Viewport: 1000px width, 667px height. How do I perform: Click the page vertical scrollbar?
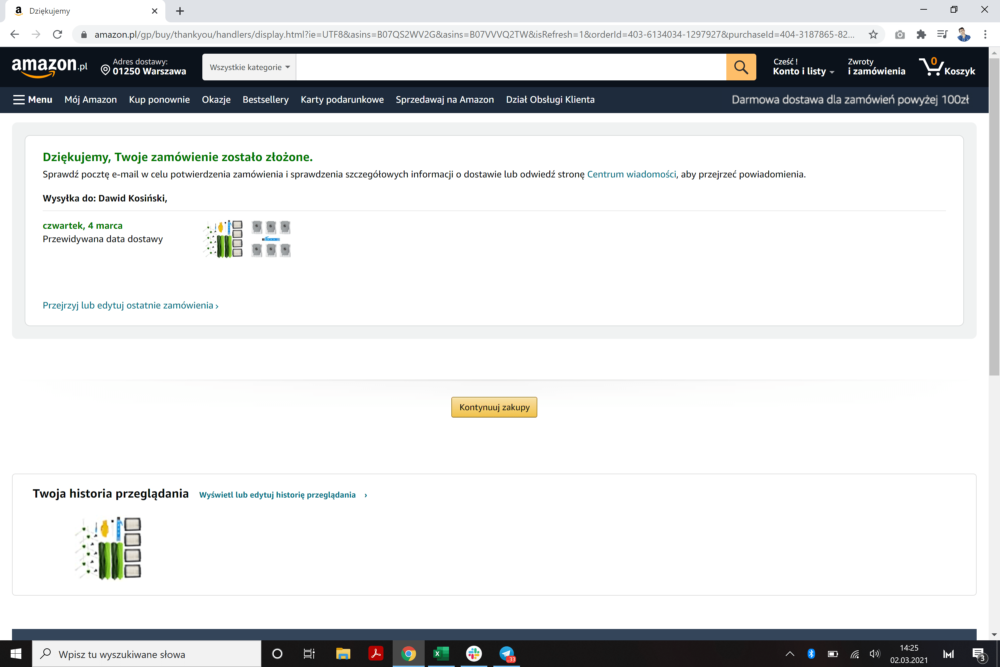[x=994, y=217]
